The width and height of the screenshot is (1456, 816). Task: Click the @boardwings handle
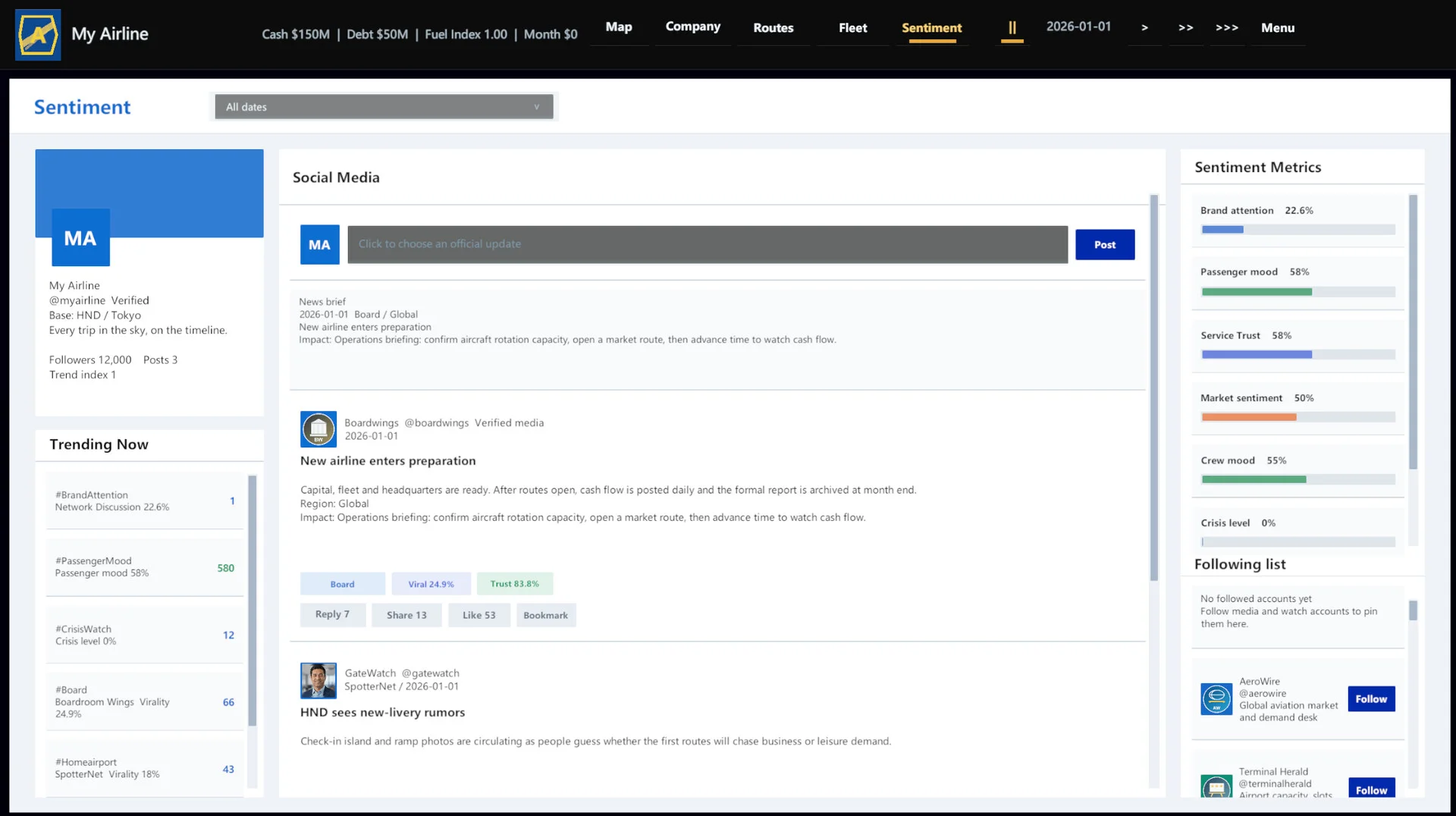click(x=436, y=422)
